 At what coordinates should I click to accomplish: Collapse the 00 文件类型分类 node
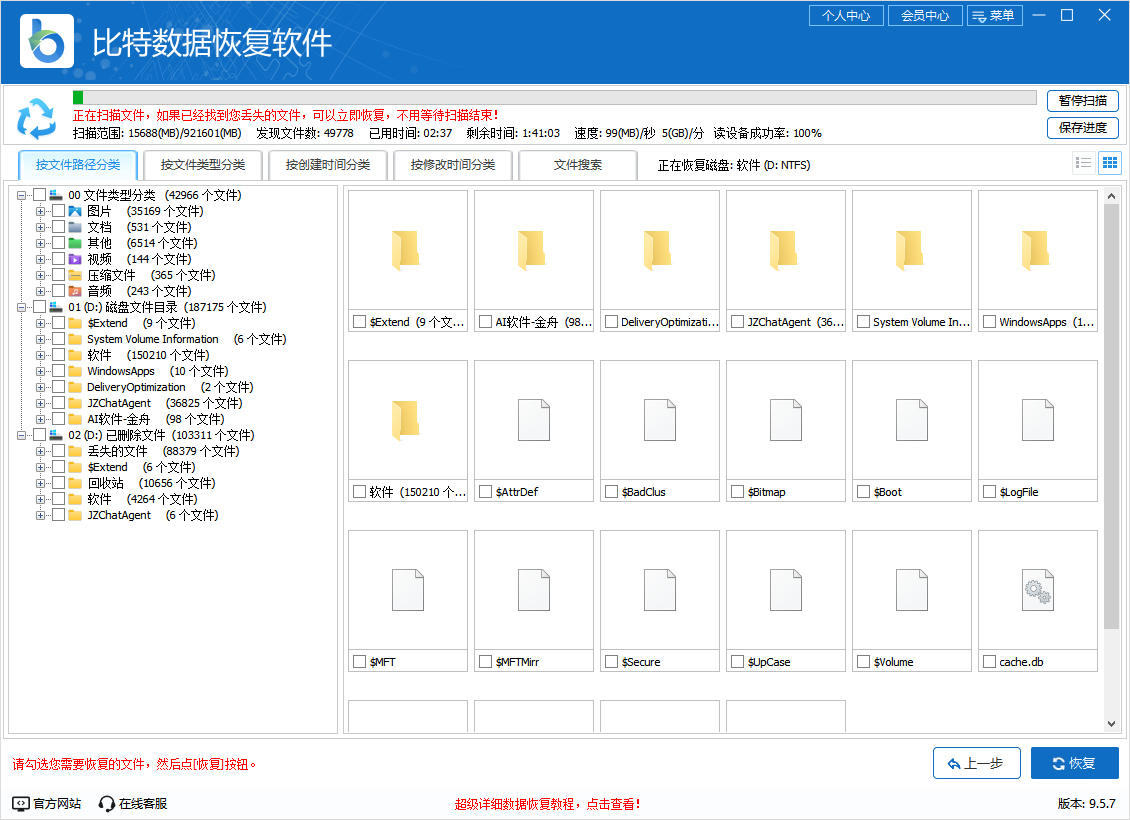click(x=22, y=195)
